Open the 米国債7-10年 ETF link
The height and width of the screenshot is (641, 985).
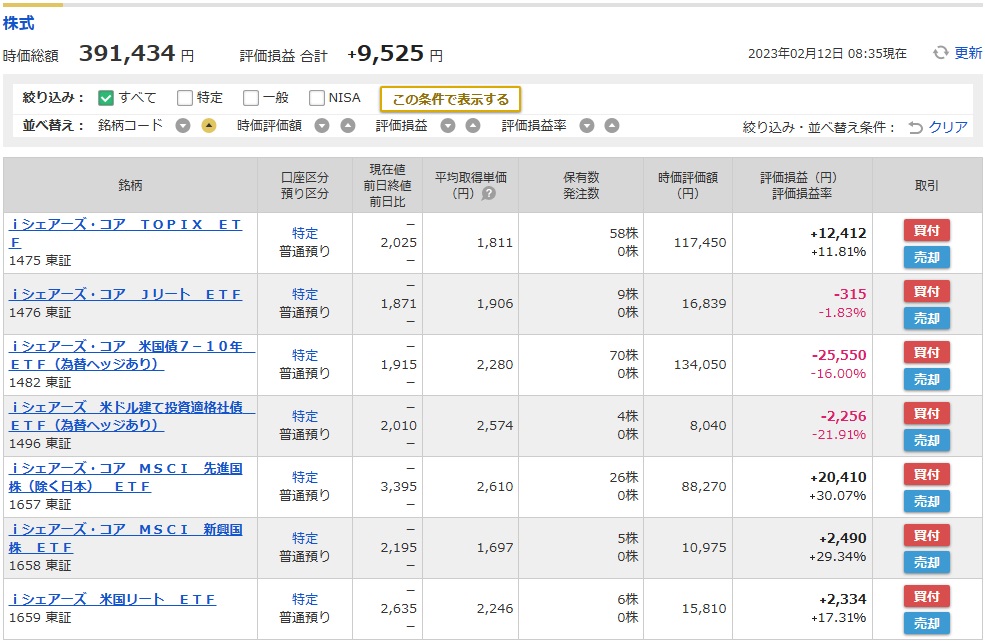132,355
